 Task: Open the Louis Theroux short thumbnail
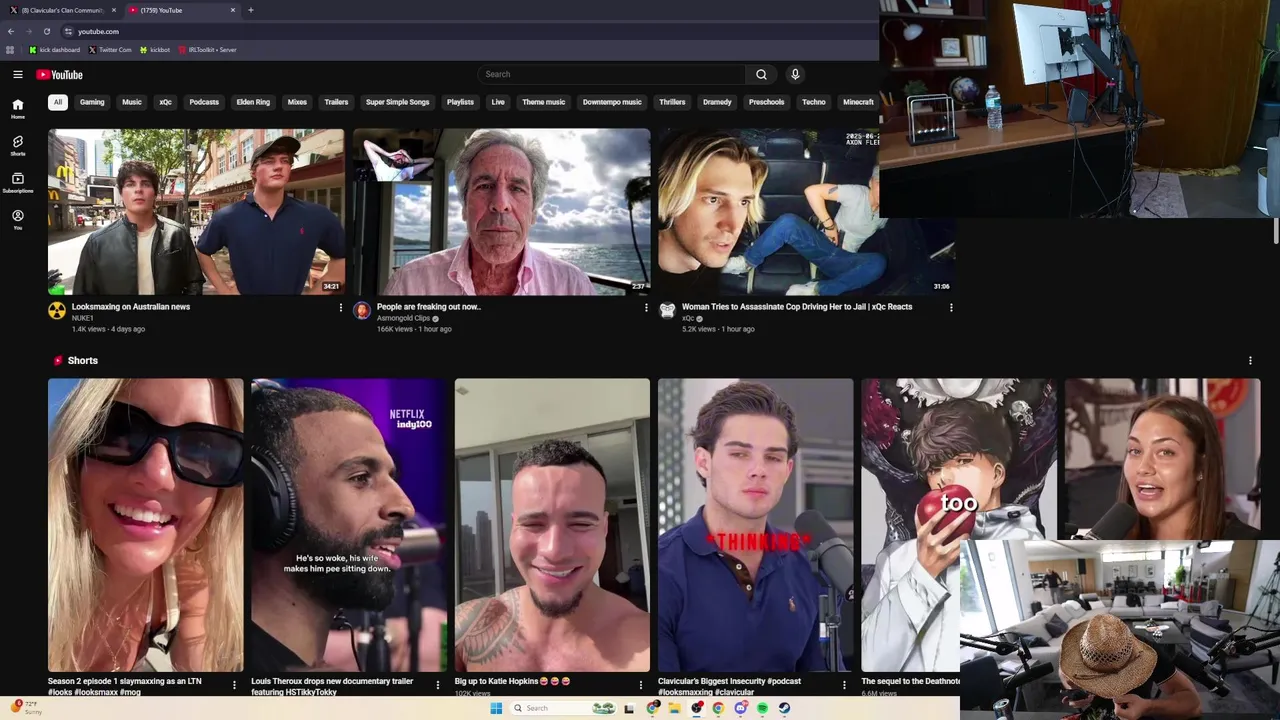(x=349, y=525)
